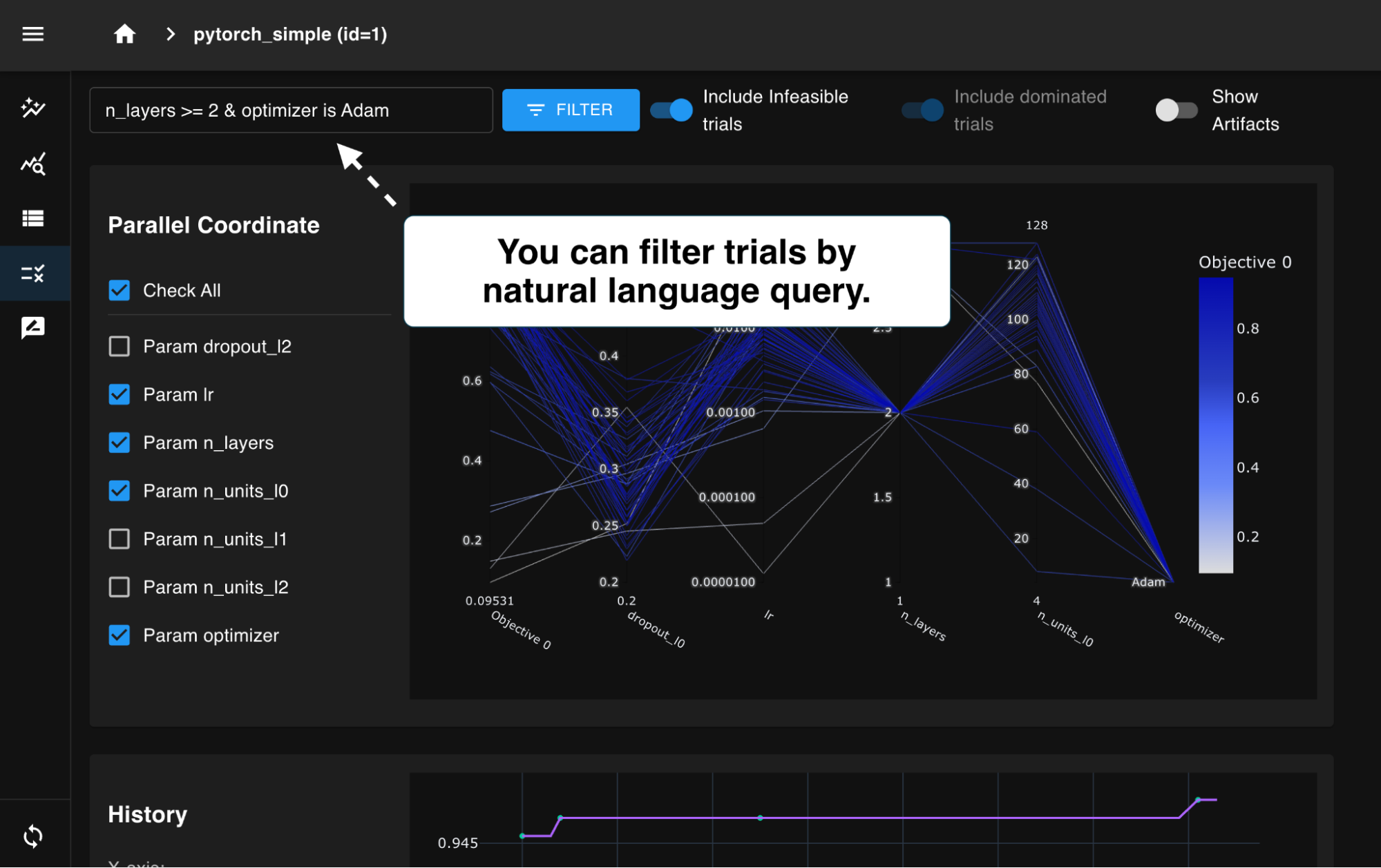Click the filter funnel icon on FILTER button
Screen dimensions: 1381x868
536,109
